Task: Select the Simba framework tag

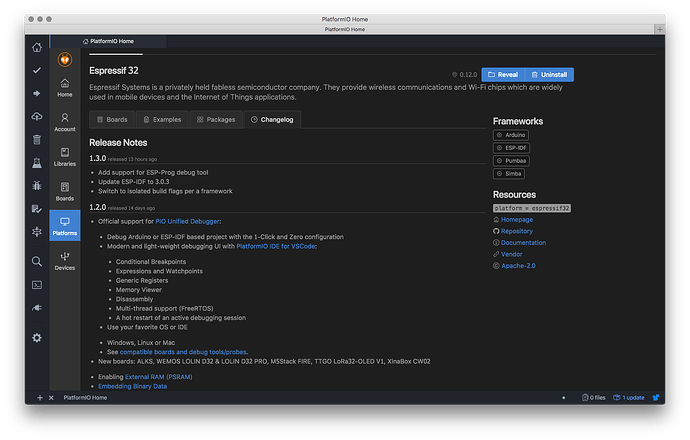Action: click(x=509, y=173)
